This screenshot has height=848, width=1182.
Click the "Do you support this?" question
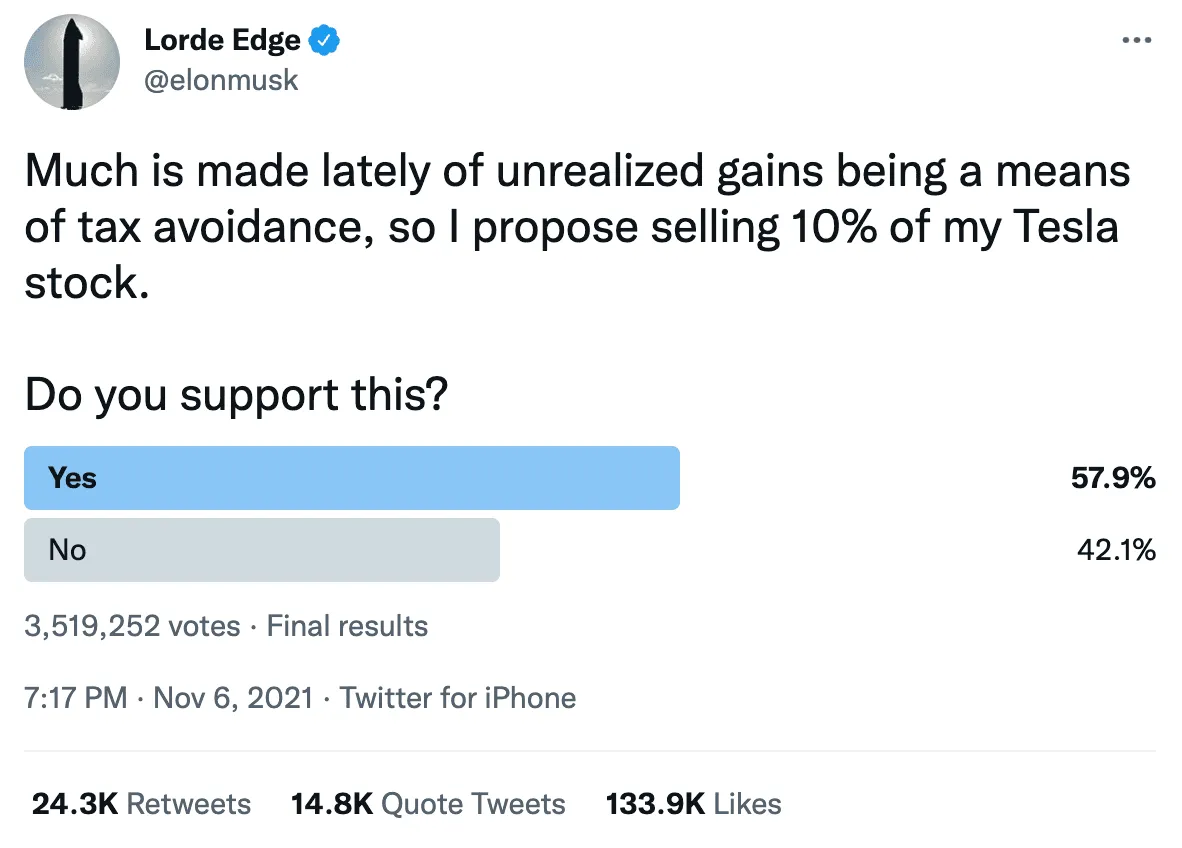pyautogui.click(x=236, y=396)
